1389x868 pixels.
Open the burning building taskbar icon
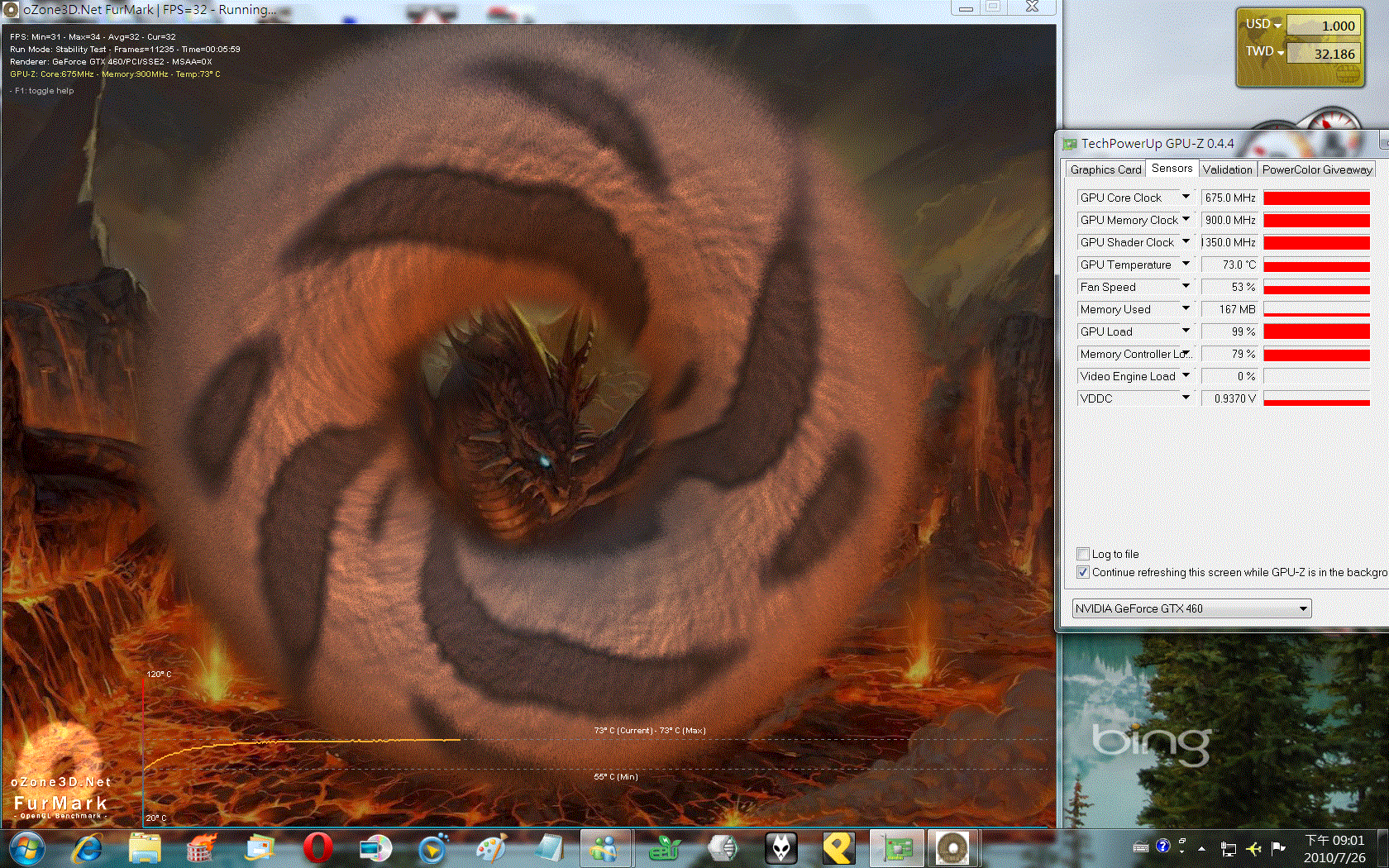click(x=202, y=848)
